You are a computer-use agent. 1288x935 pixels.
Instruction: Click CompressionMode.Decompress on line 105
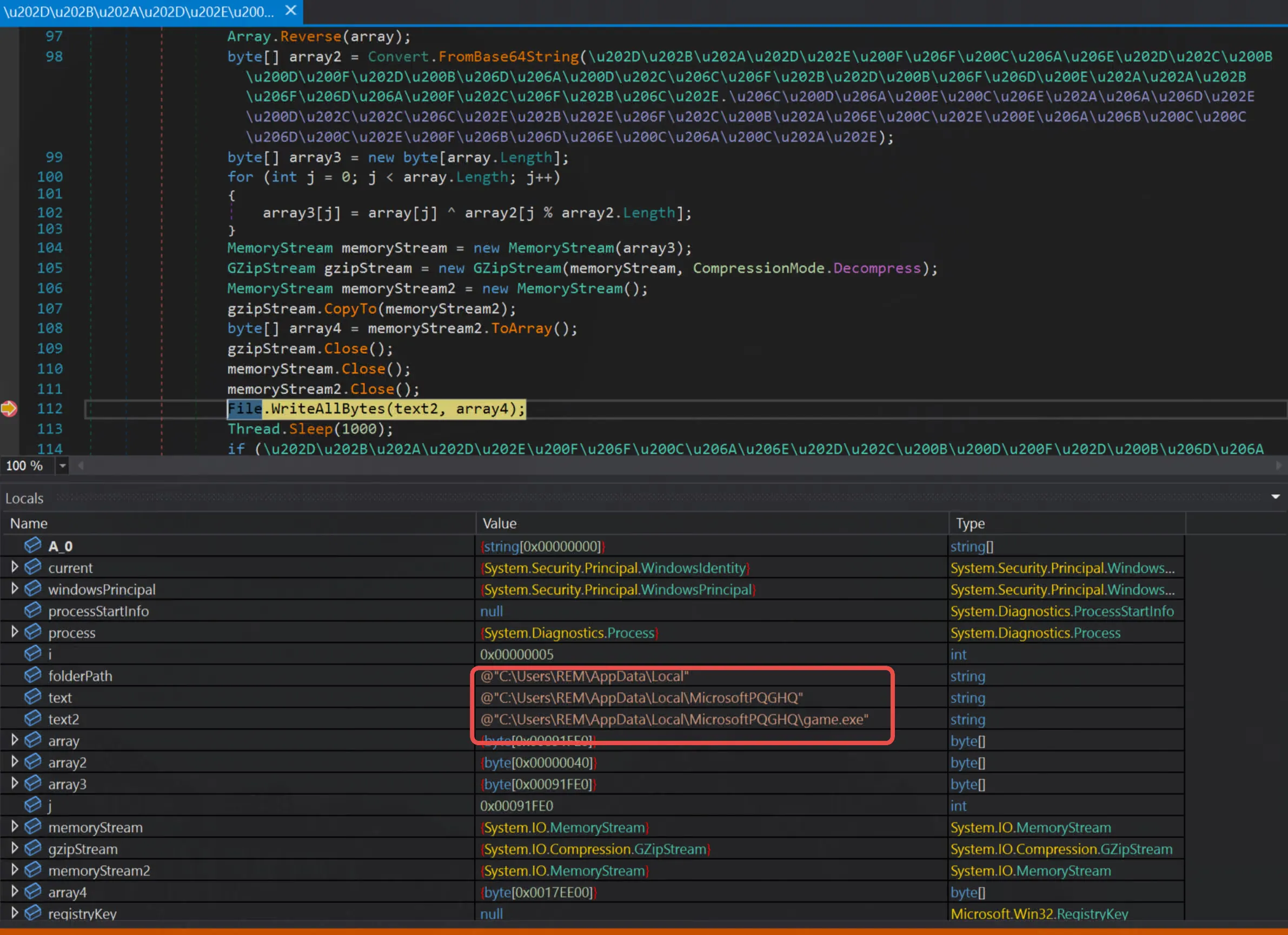coord(806,268)
